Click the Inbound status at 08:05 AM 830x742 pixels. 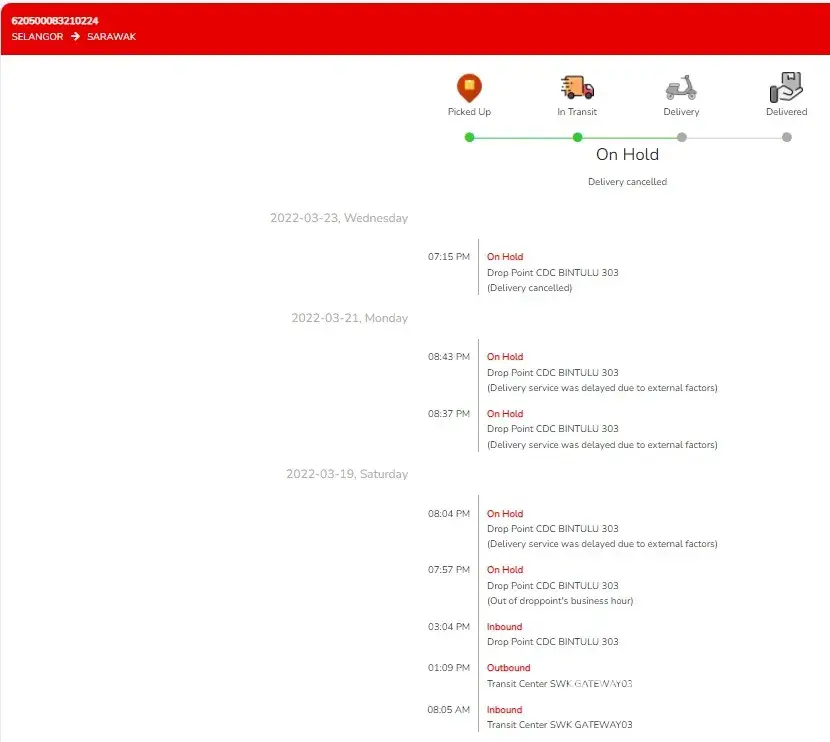point(504,710)
